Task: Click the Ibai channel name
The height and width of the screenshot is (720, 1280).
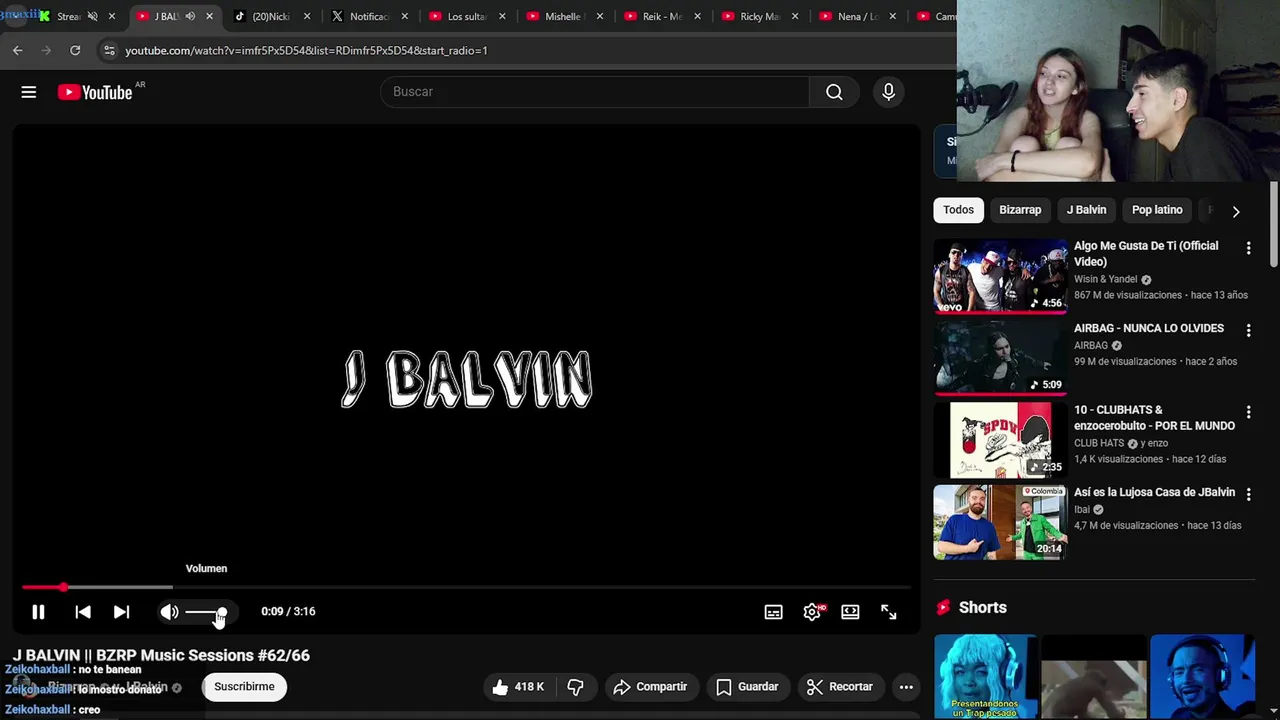Action: coord(1082,509)
